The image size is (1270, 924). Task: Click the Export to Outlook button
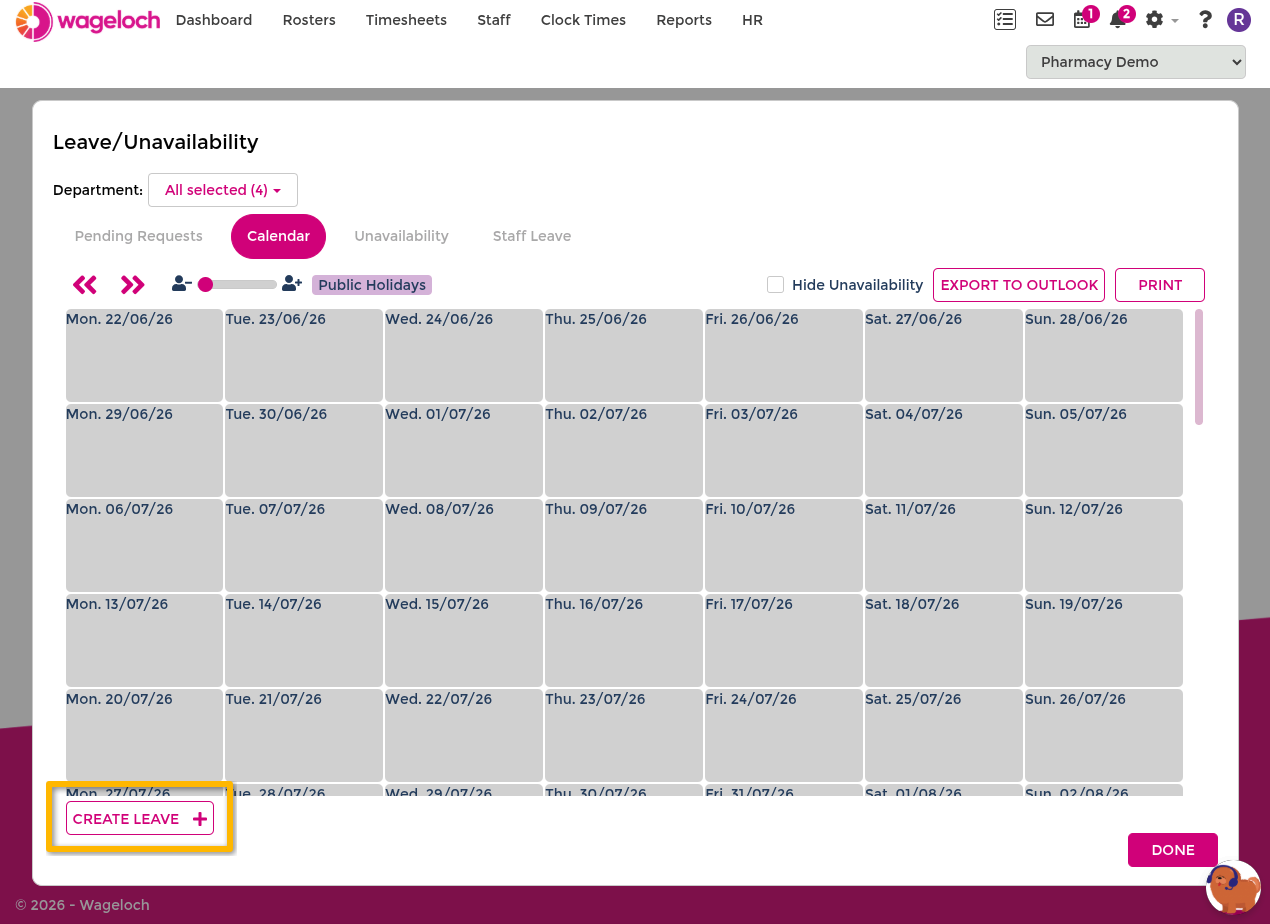click(1019, 285)
